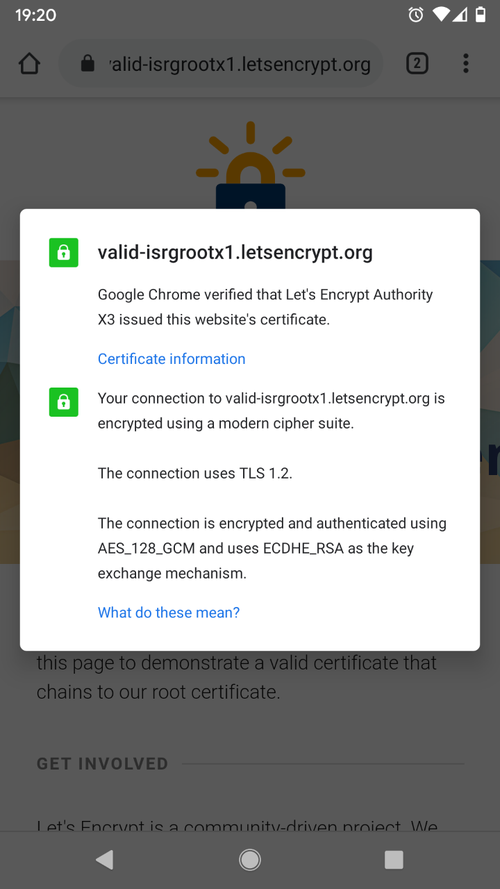The width and height of the screenshot is (500, 889).
Task: Tap the Android home circle button
Action: tap(249, 860)
